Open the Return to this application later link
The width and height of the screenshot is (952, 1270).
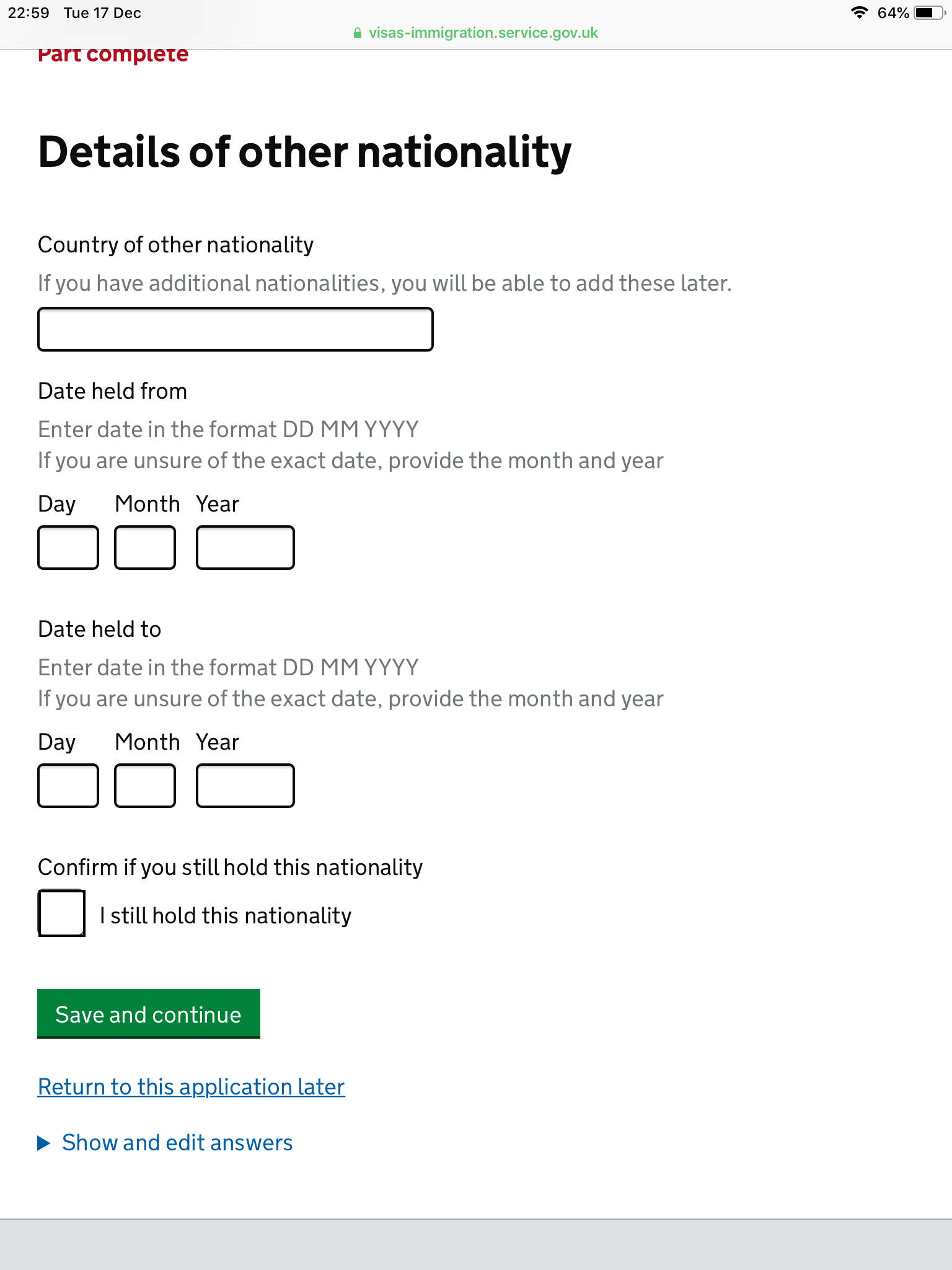191,1087
